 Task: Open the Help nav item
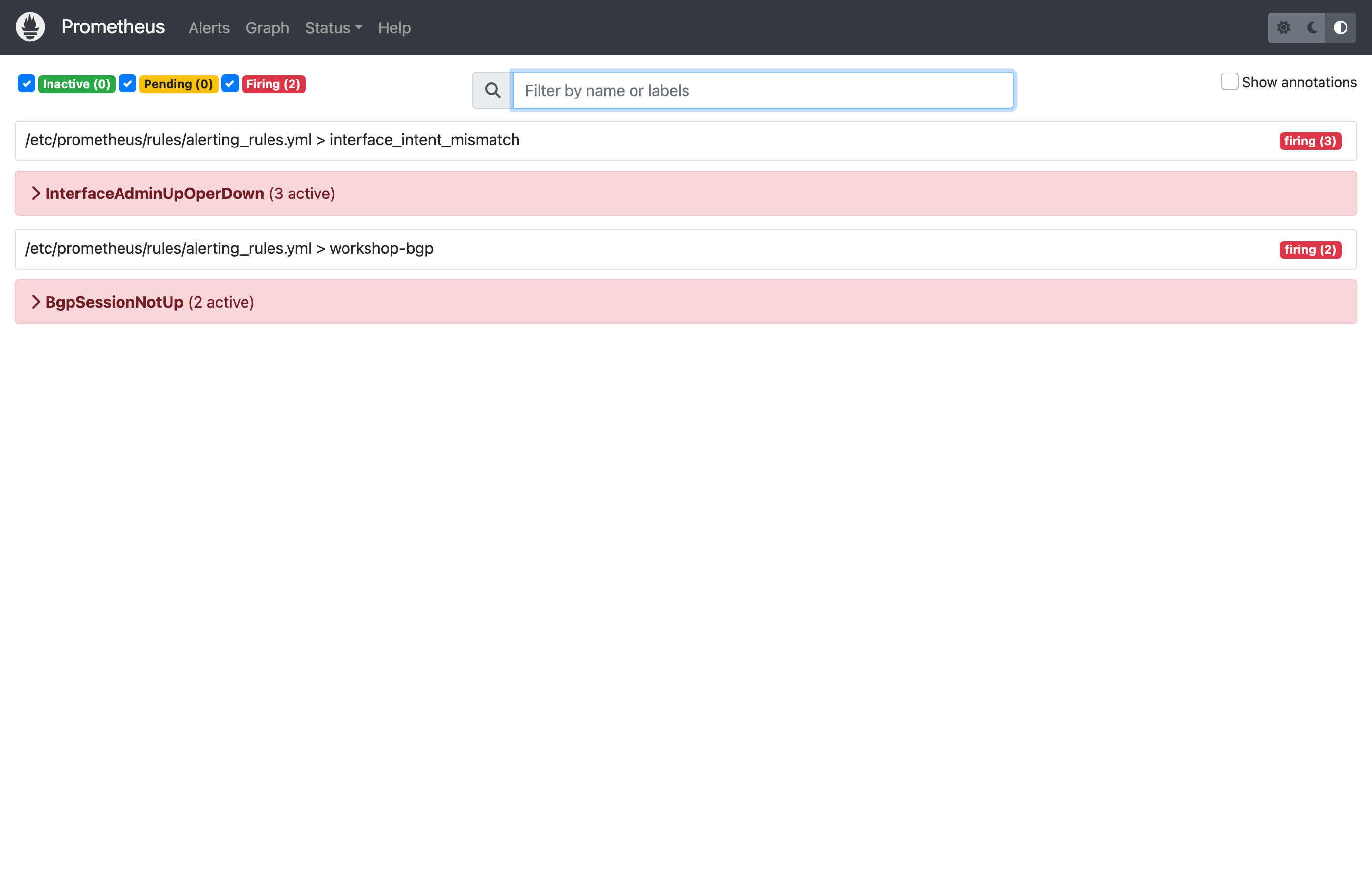(394, 27)
